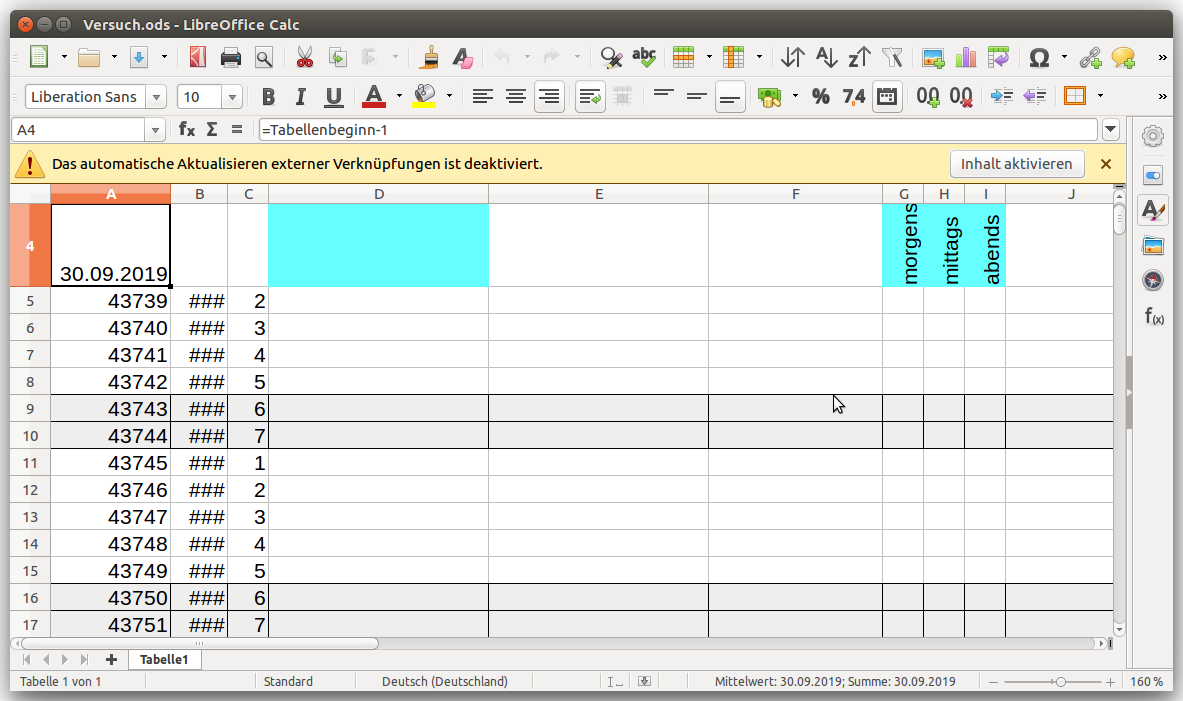The width and height of the screenshot is (1183, 701).
Task: Click the Clear direct formatting icon
Action: tap(462, 57)
